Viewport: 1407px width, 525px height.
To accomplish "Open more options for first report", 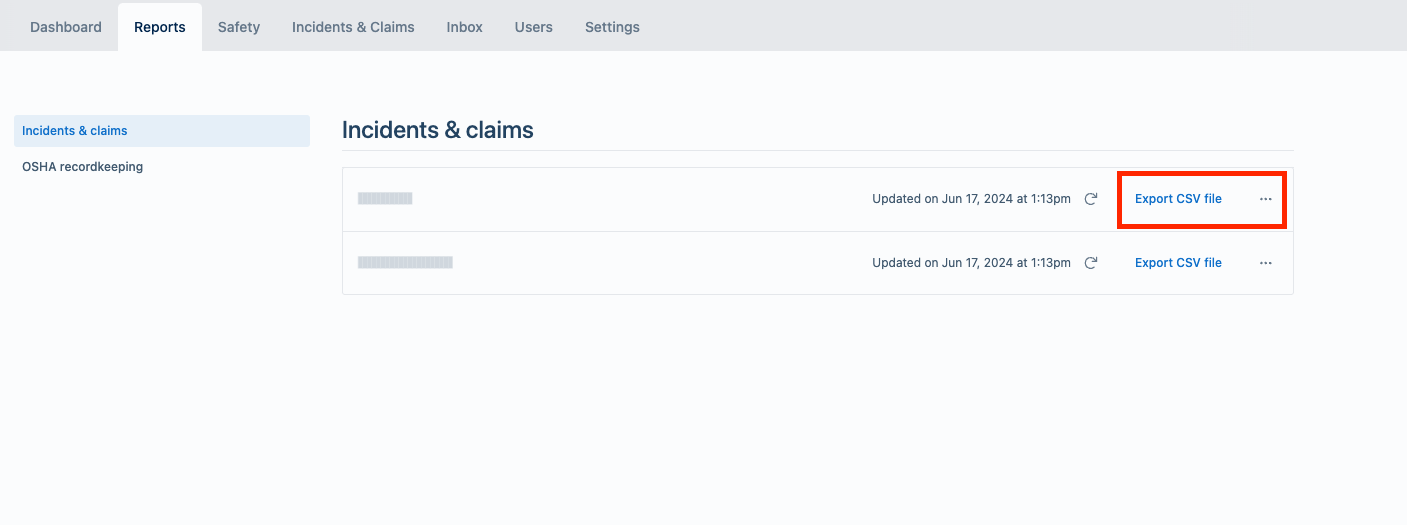I will 1266,199.
